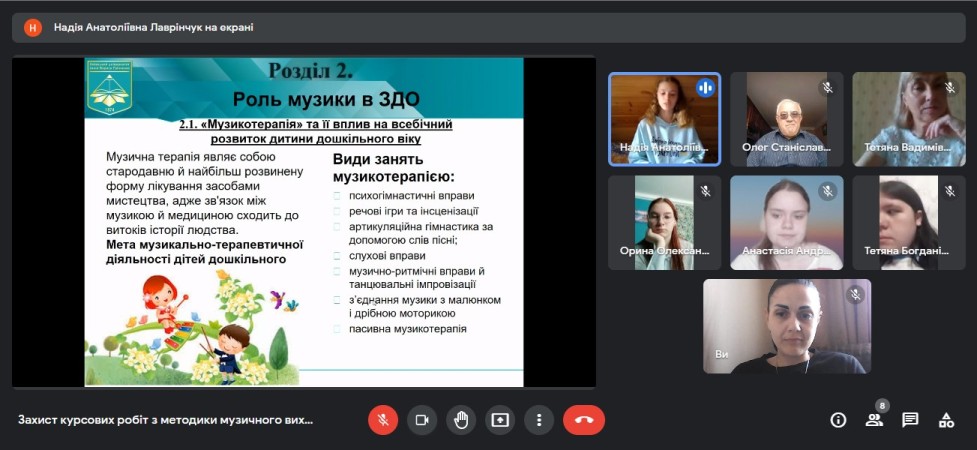Show the participants list with badge 8
The width and height of the screenshot is (977, 450).
(874, 419)
